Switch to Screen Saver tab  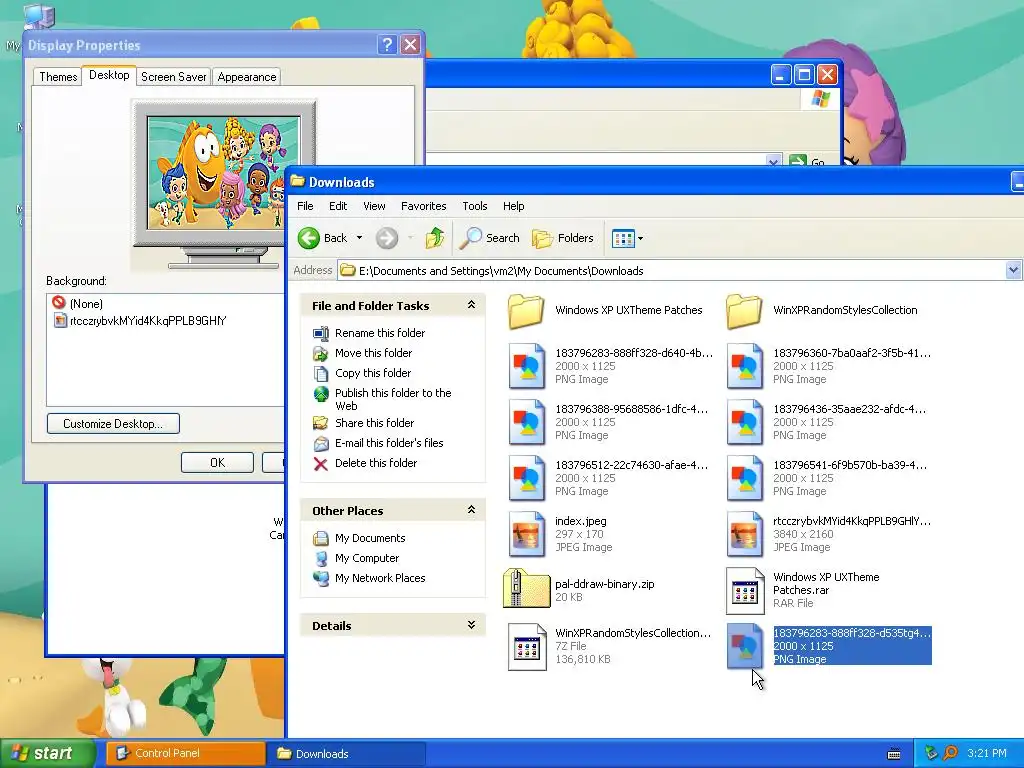[x=173, y=76]
